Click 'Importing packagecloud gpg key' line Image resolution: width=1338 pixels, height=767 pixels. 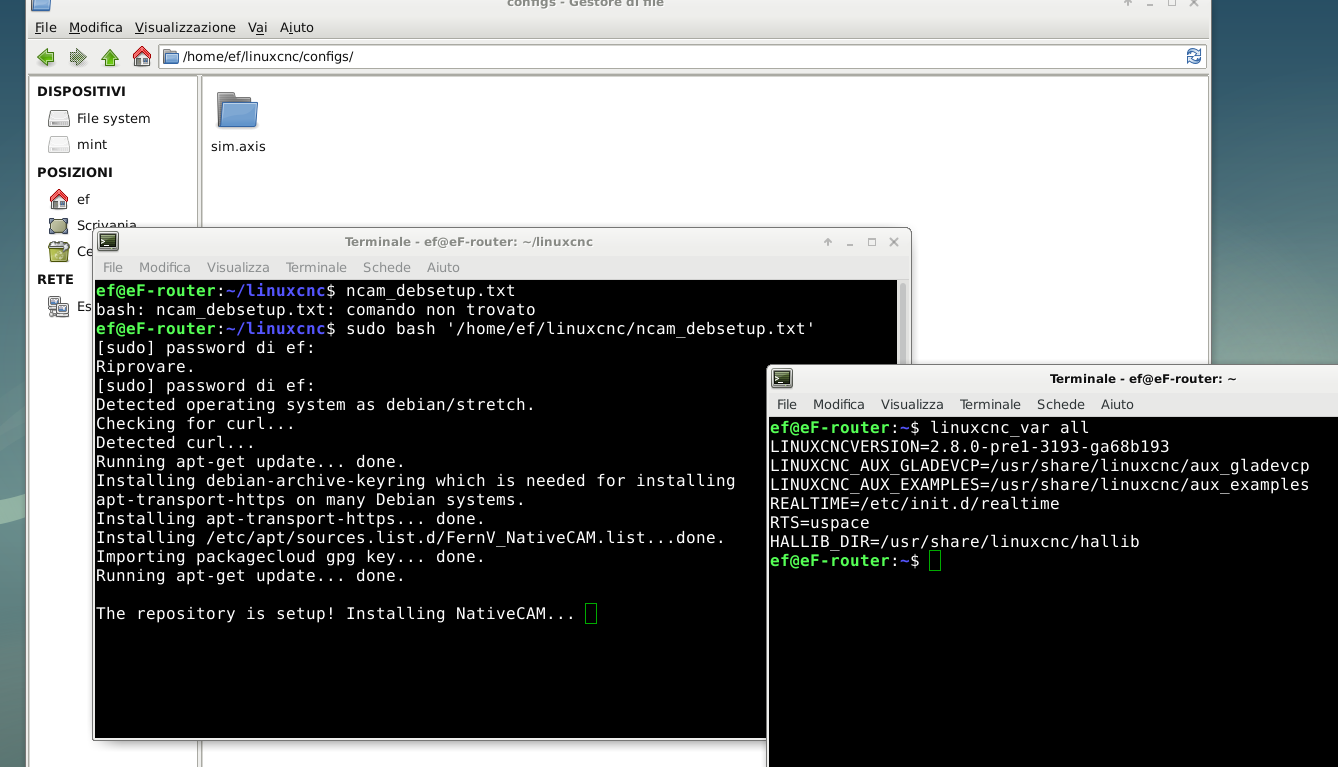290,557
